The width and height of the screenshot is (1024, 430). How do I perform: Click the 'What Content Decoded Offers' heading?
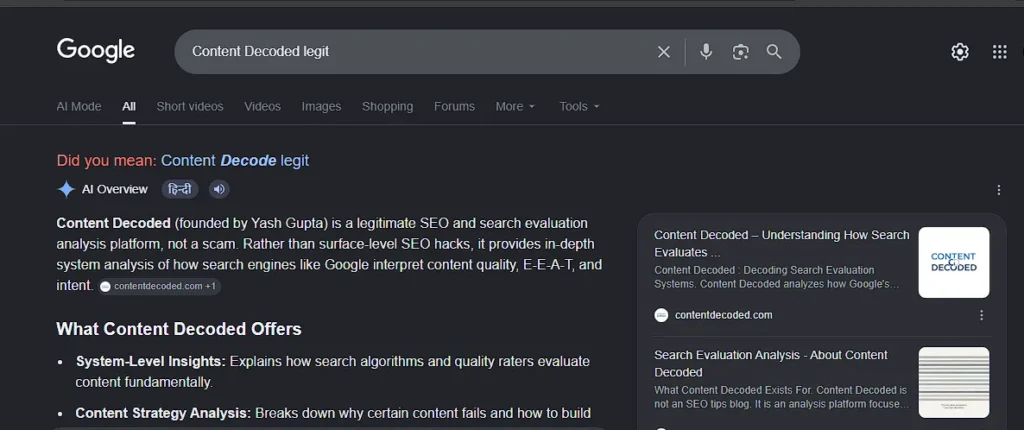179,329
